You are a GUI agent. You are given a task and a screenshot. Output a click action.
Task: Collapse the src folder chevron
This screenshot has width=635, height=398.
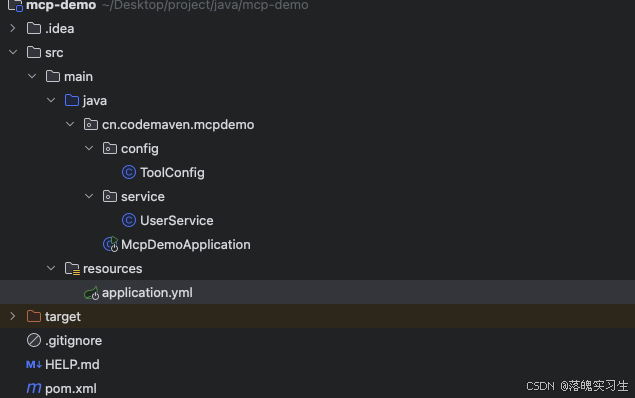[x=13, y=52]
